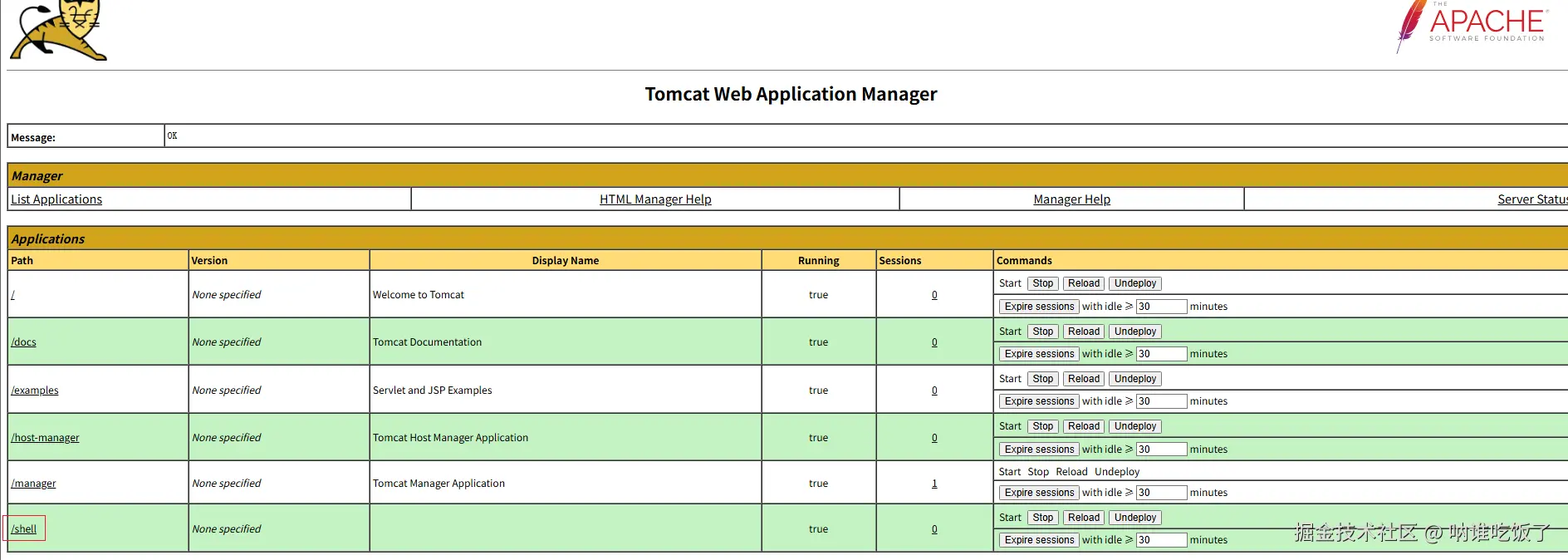
Task: Undeploy the /docs application
Action: click(x=1135, y=332)
